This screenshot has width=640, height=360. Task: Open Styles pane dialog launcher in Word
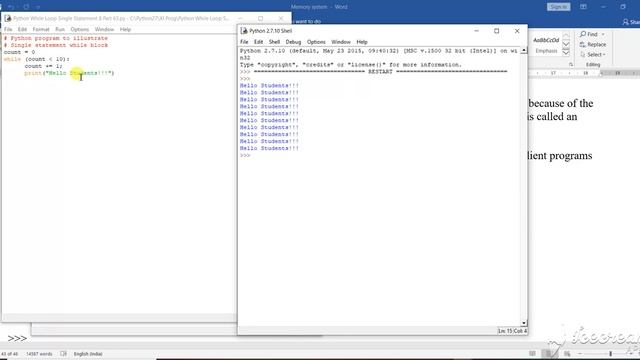click(571, 64)
